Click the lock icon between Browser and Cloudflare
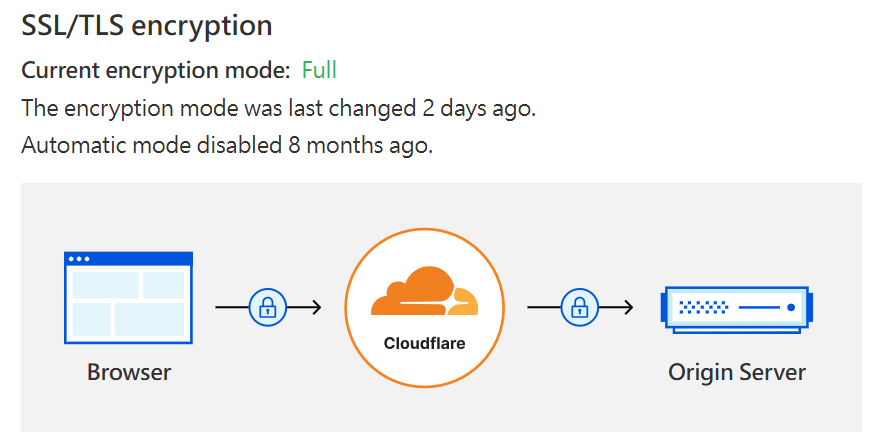Image resolution: width=871 pixels, height=447 pixels. pyautogui.click(x=266, y=306)
